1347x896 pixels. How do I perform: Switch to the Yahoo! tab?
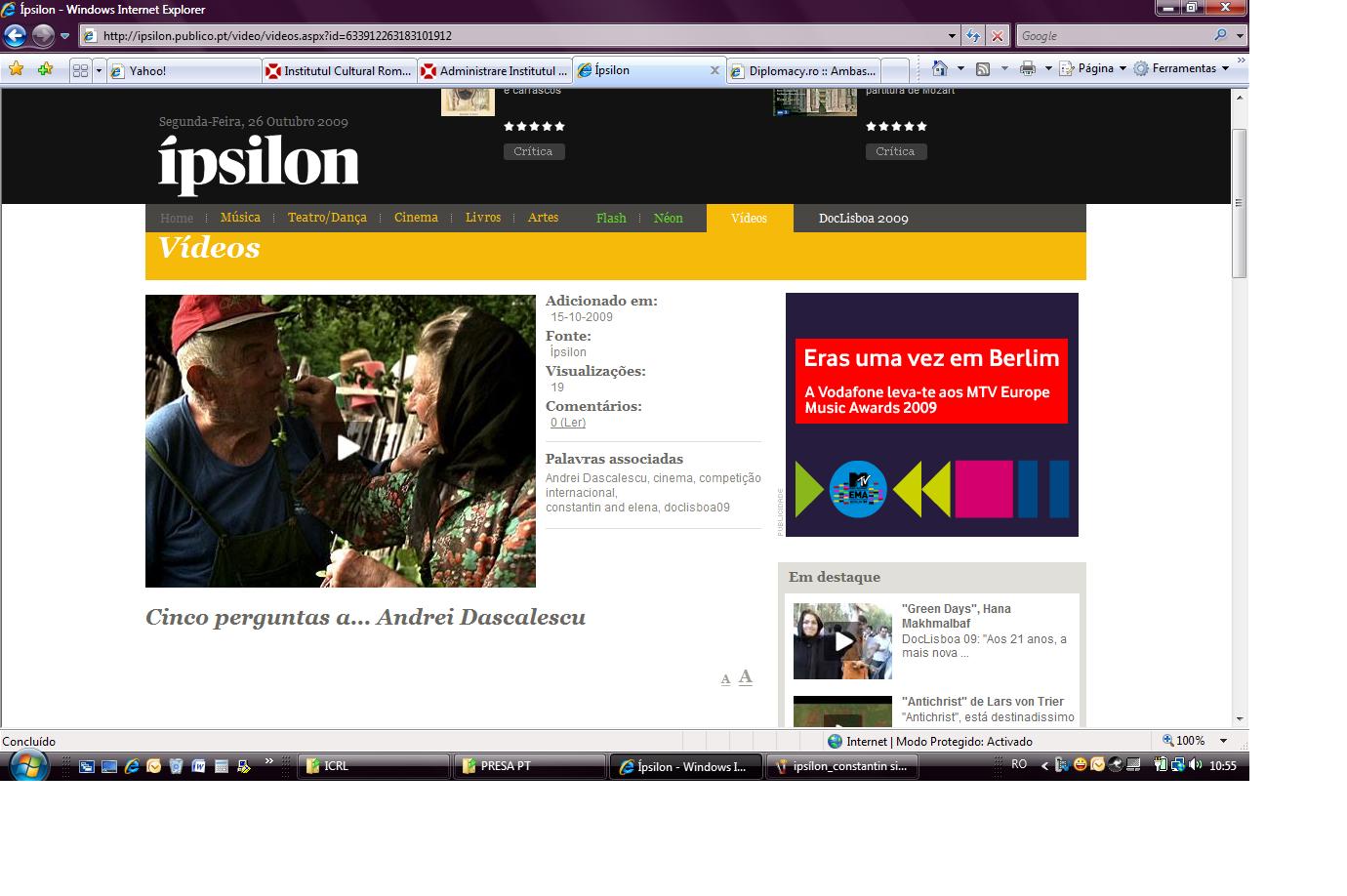point(184,70)
